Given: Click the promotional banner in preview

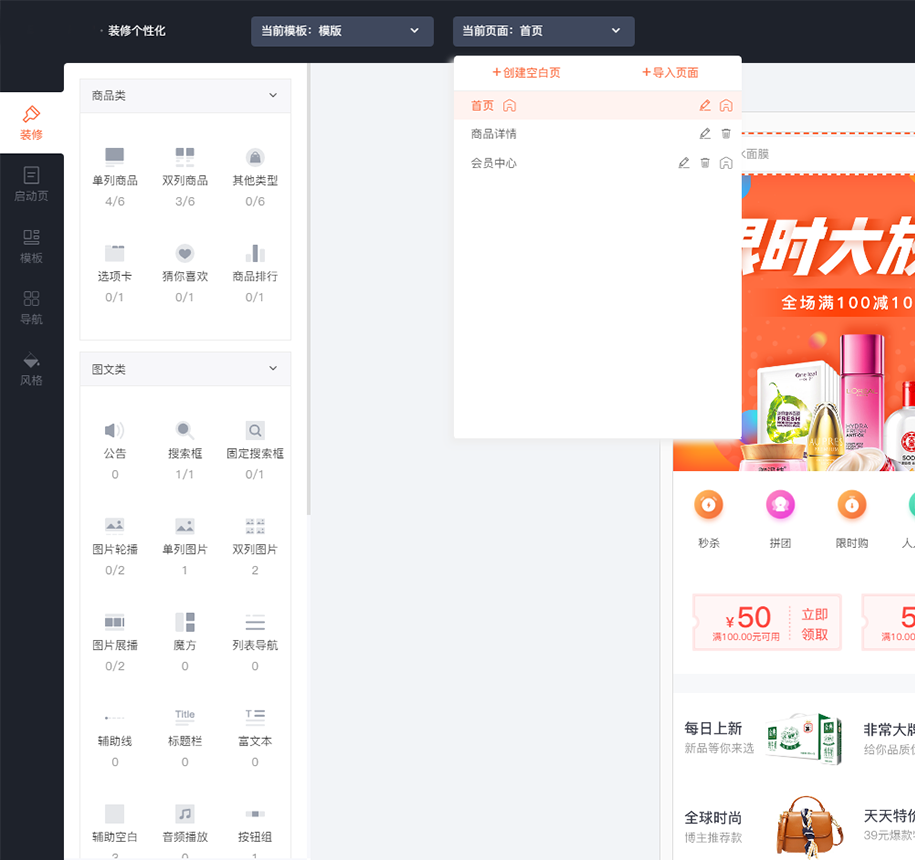Looking at the screenshot, I should click(828, 322).
